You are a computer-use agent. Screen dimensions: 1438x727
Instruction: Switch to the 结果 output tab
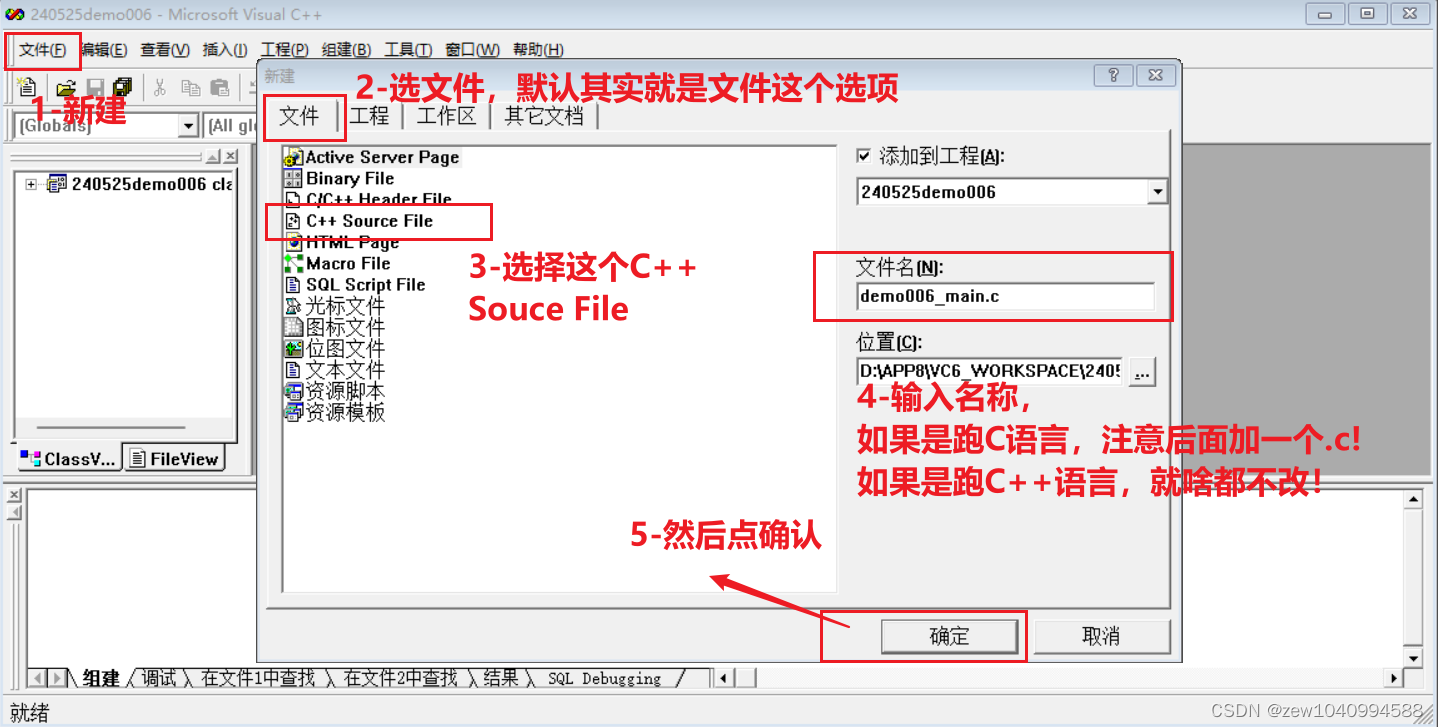(x=501, y=678)
